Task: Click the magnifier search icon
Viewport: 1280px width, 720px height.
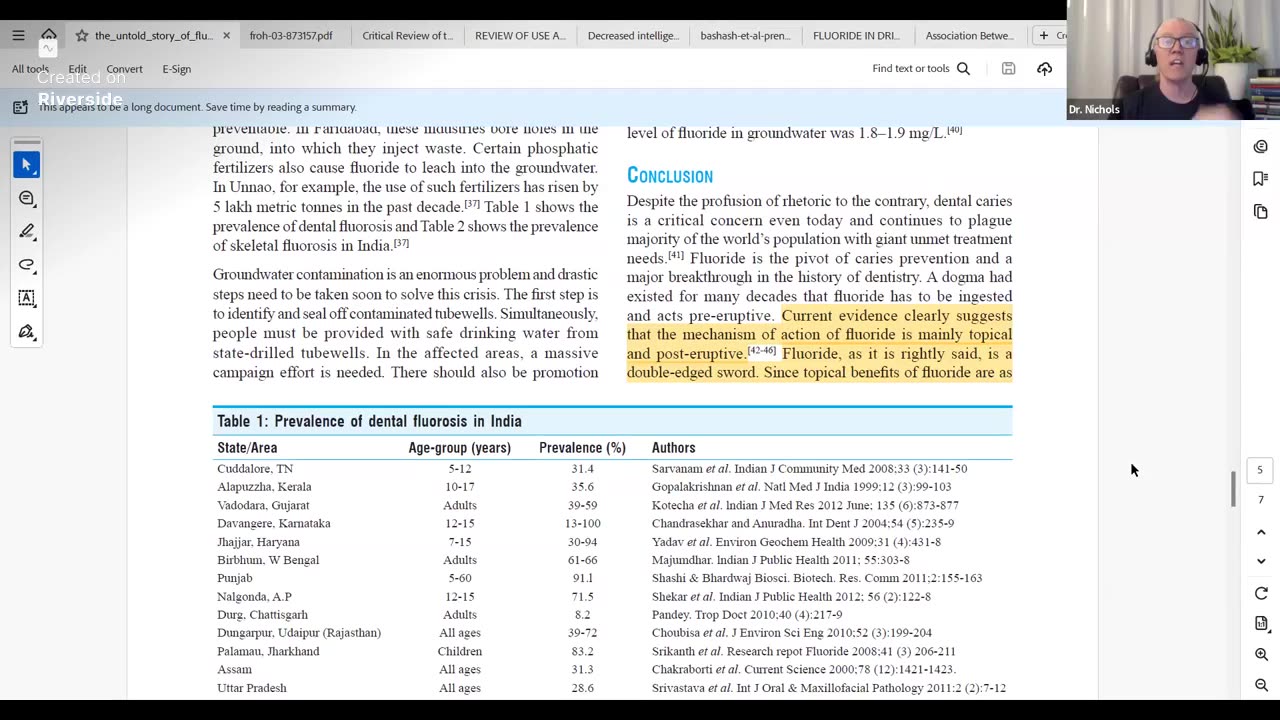Action: 963,68
